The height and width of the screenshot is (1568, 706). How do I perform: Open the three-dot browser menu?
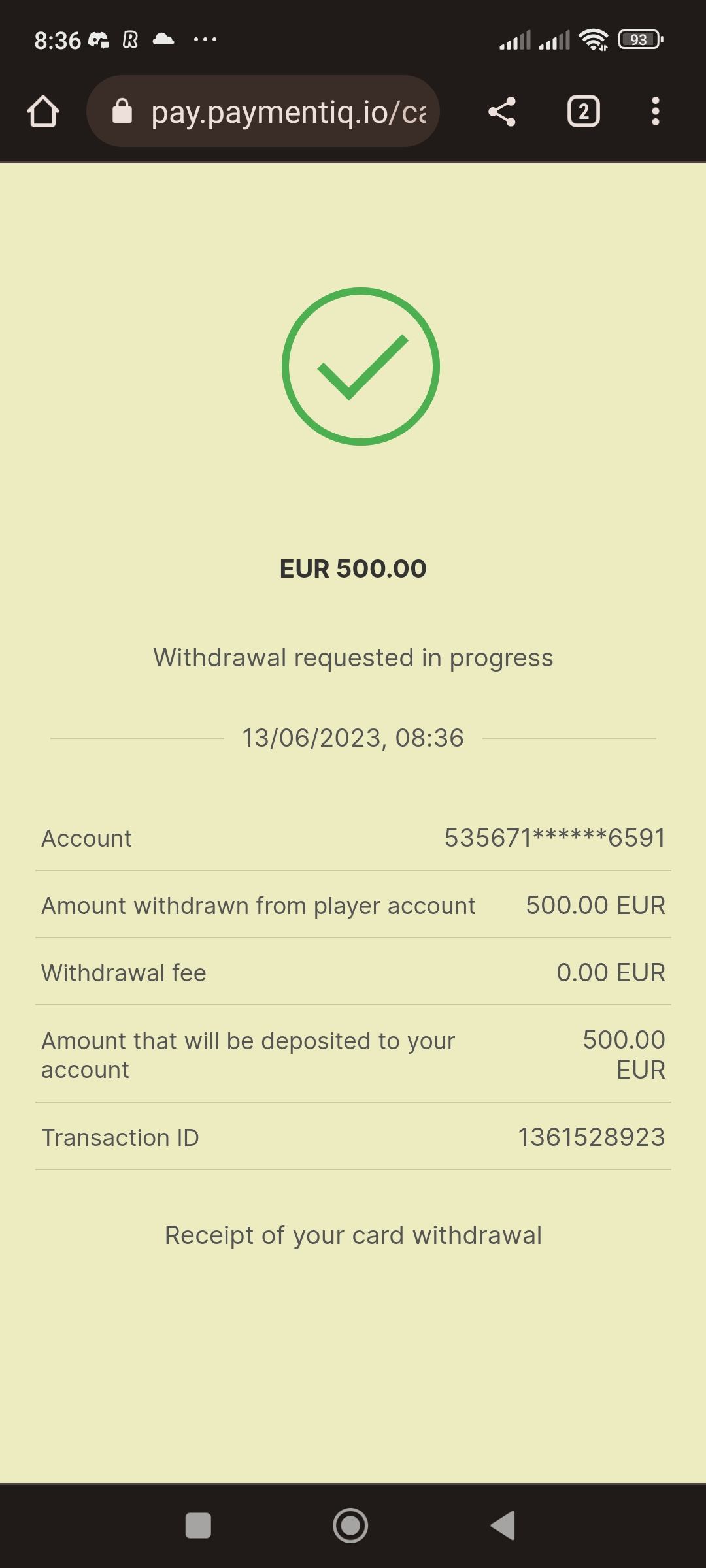click(655, 112)
